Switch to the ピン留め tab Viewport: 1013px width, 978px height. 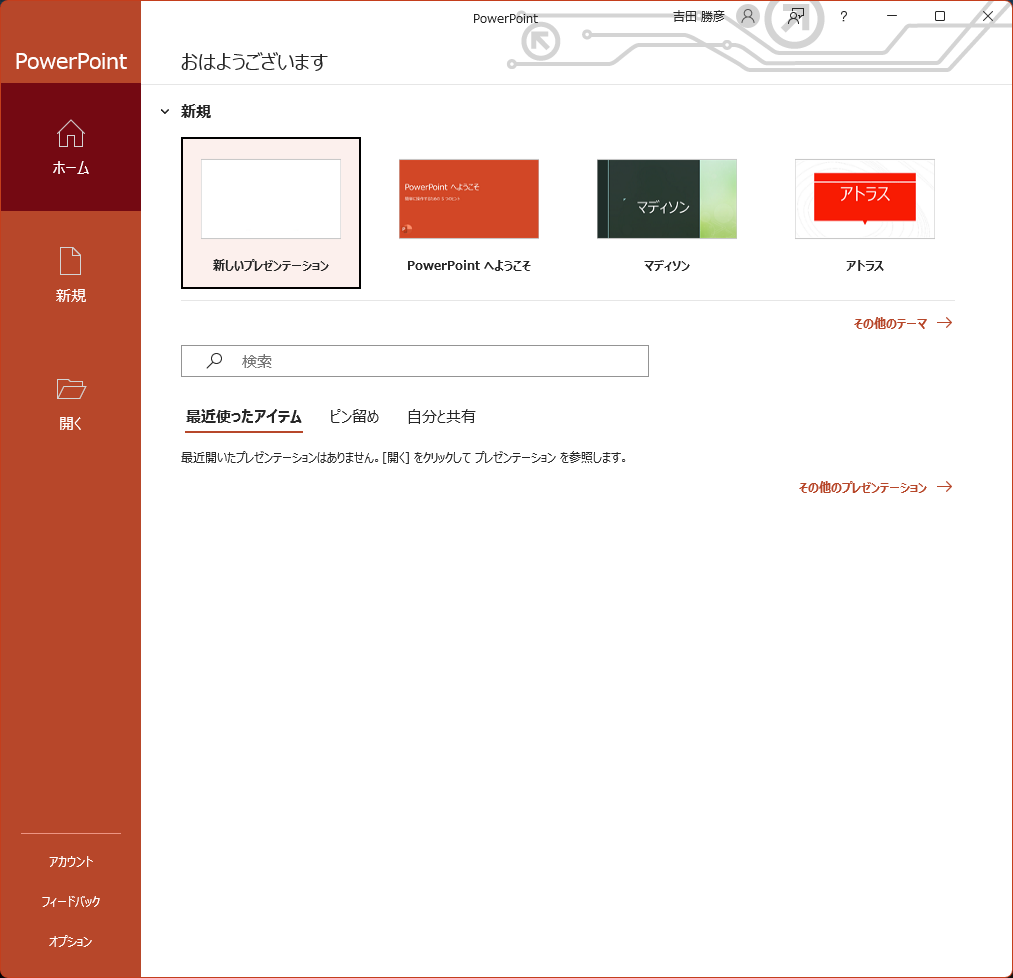pos(354,417)
